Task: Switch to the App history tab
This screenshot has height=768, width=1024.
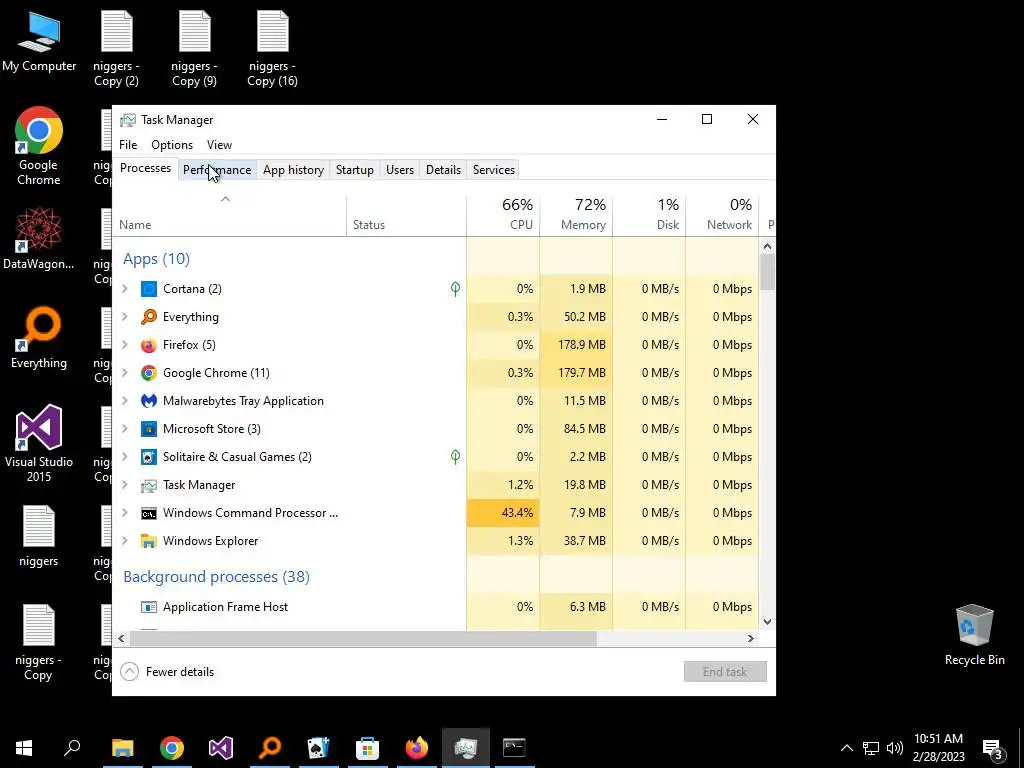Action: (293, 170)
